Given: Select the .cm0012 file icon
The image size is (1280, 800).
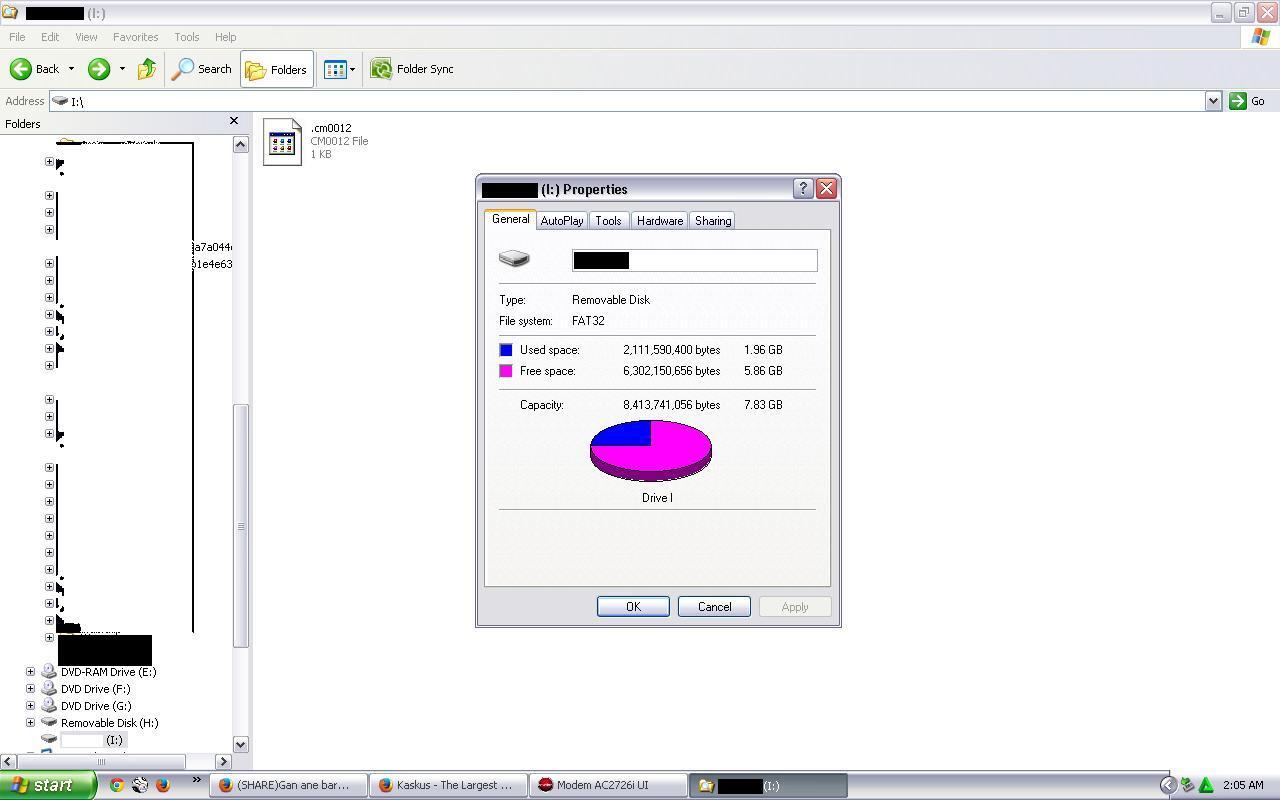Looking at the screenshot, I should [282, 142].
